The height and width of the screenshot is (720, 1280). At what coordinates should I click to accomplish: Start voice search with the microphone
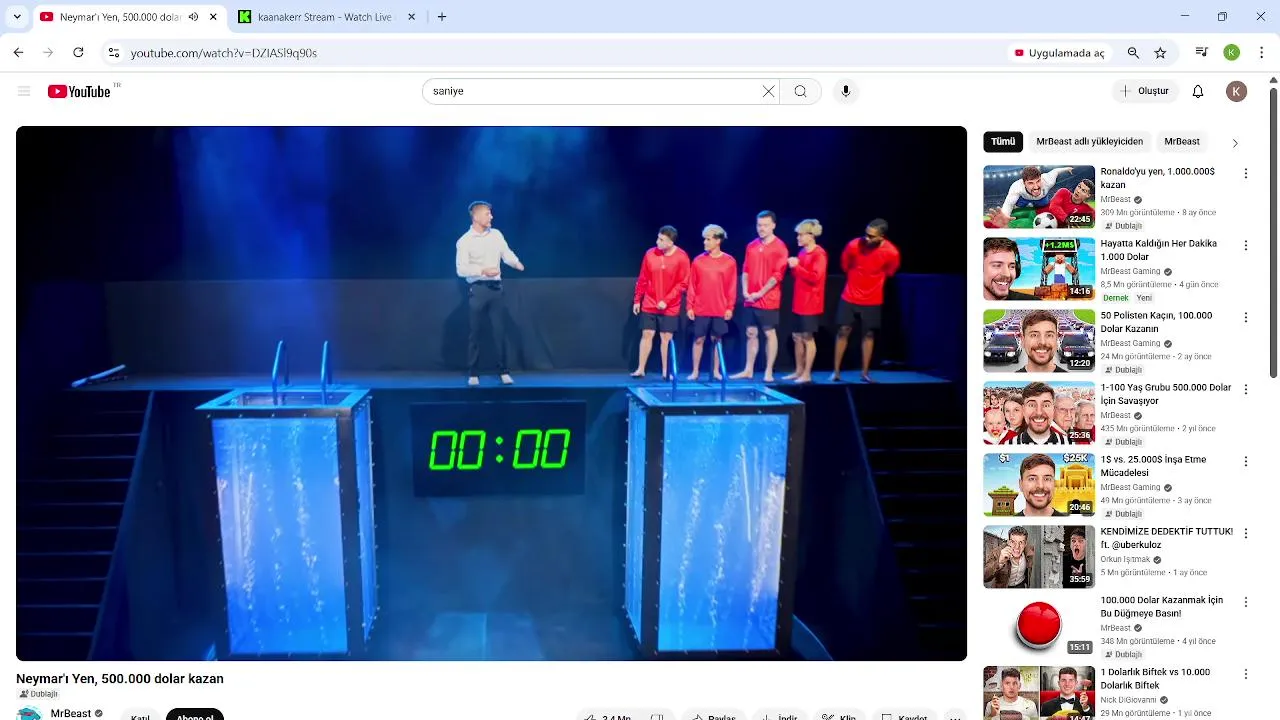845,91
